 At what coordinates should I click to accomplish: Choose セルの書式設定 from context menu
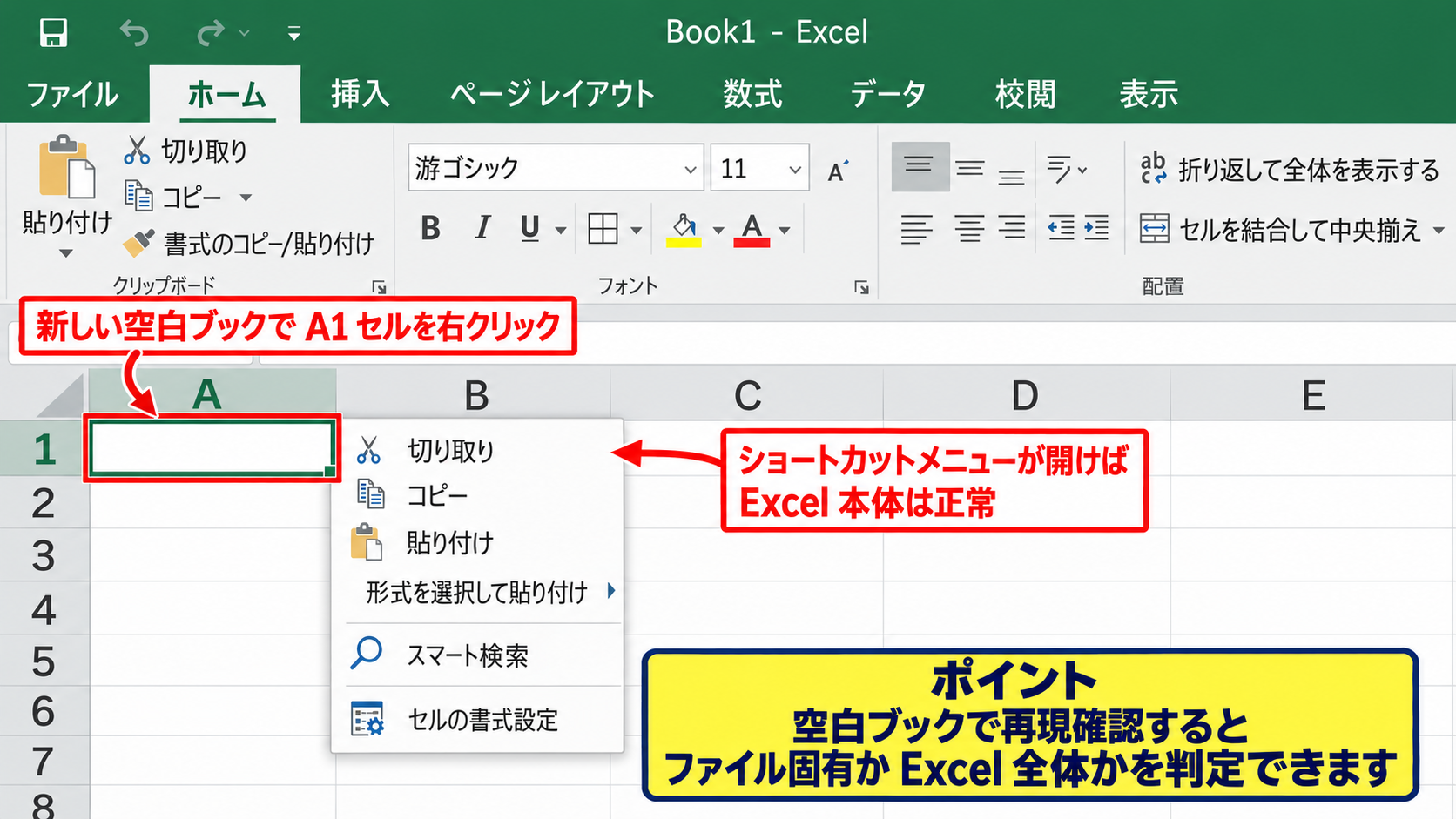(477, 720)
